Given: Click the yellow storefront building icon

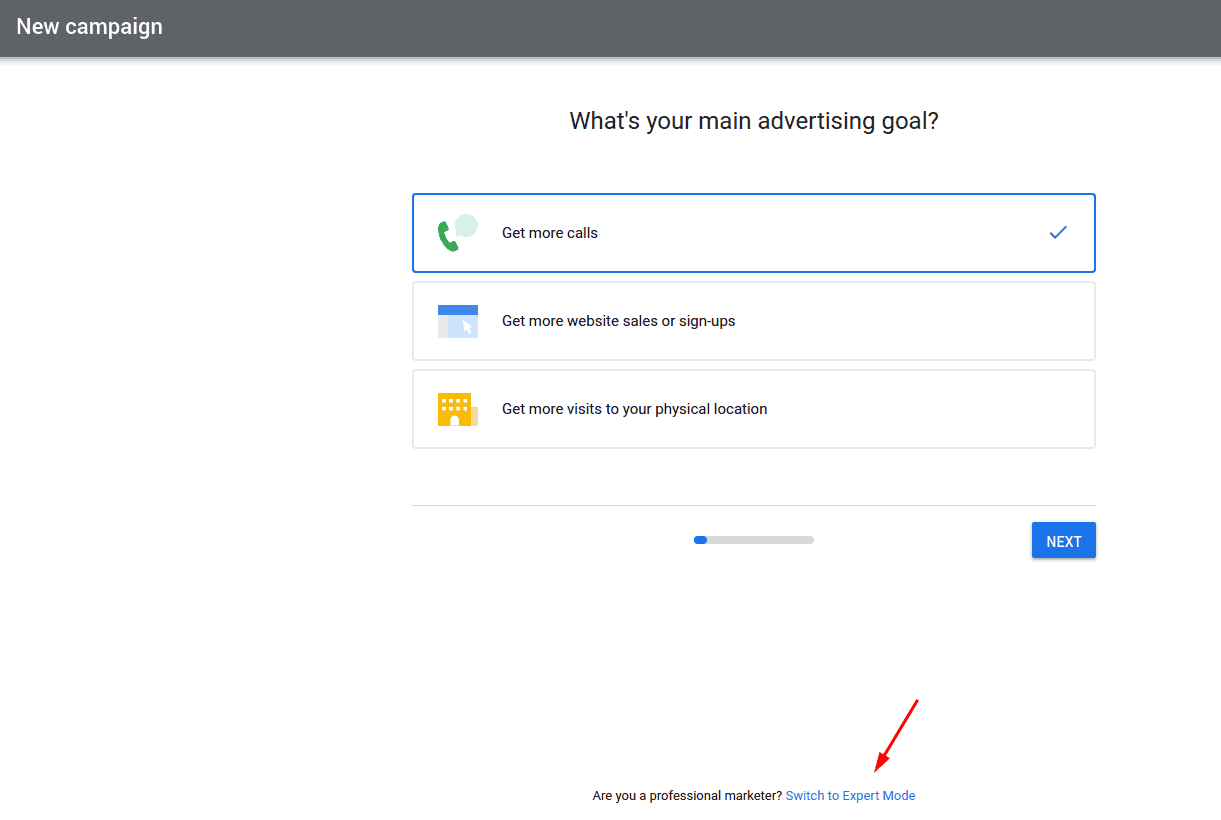Looking at the screenshot, I should pyautogui.click(x=457, y=409).
